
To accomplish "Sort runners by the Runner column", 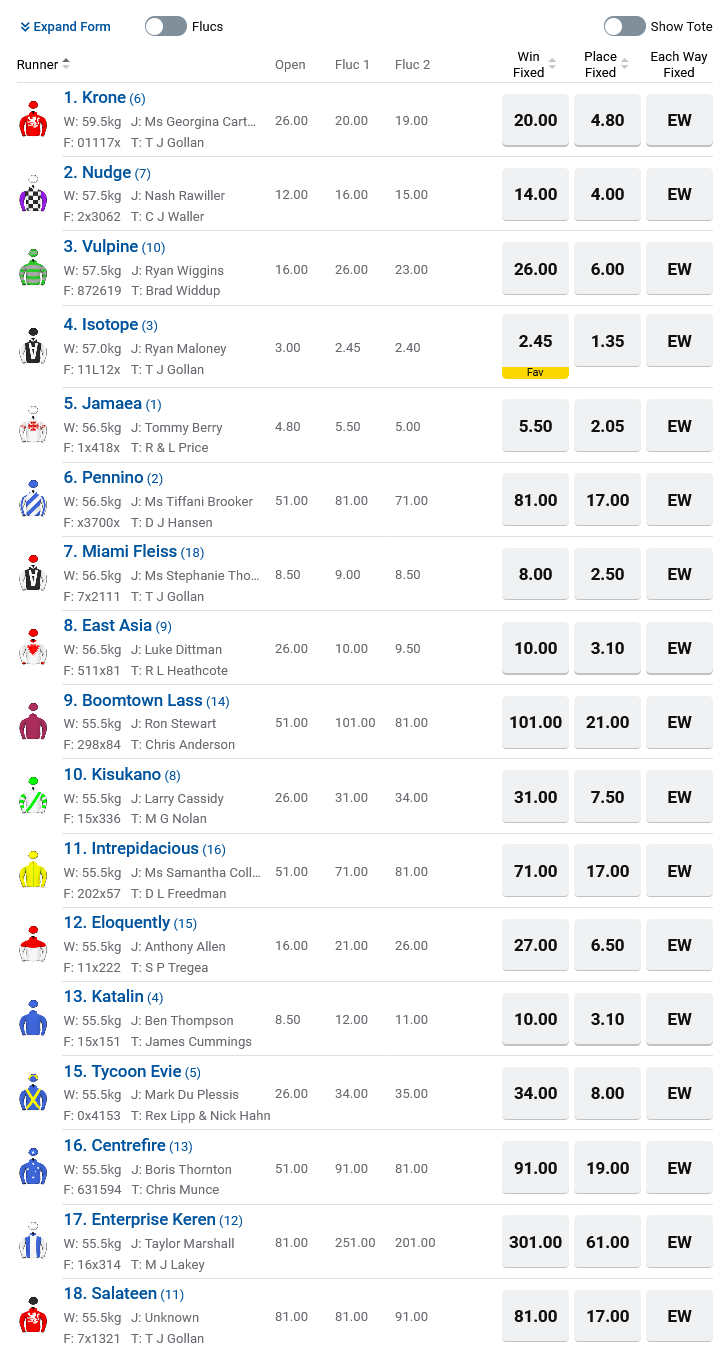I will coord(43,65).
